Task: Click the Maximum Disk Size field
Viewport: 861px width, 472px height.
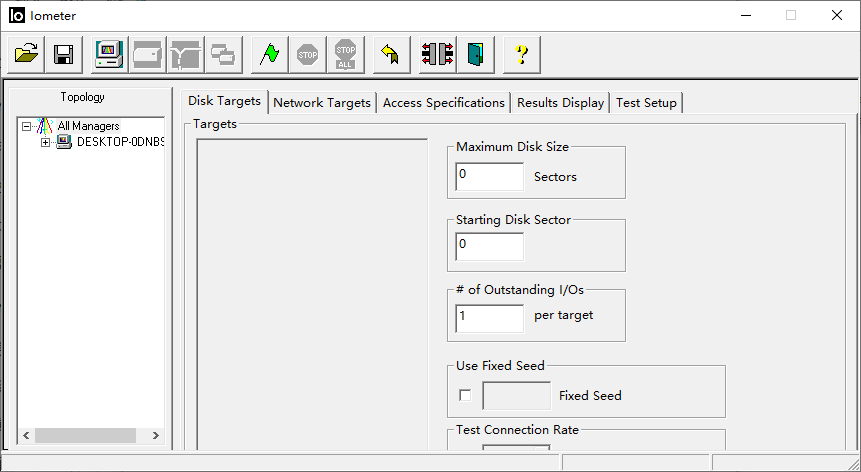Action: (489, 176)
